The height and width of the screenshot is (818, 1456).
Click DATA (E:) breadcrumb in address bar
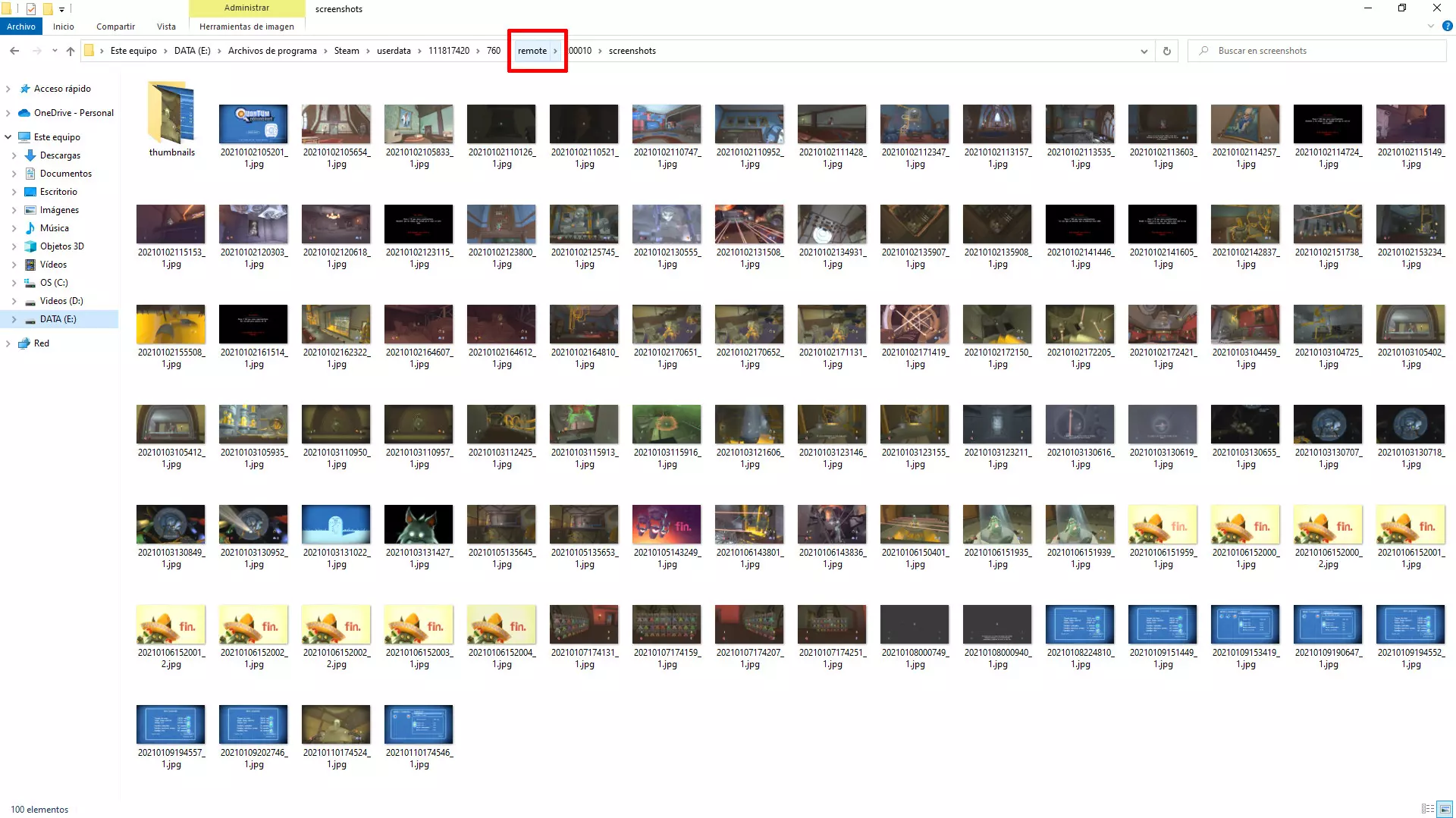point(193,51)
